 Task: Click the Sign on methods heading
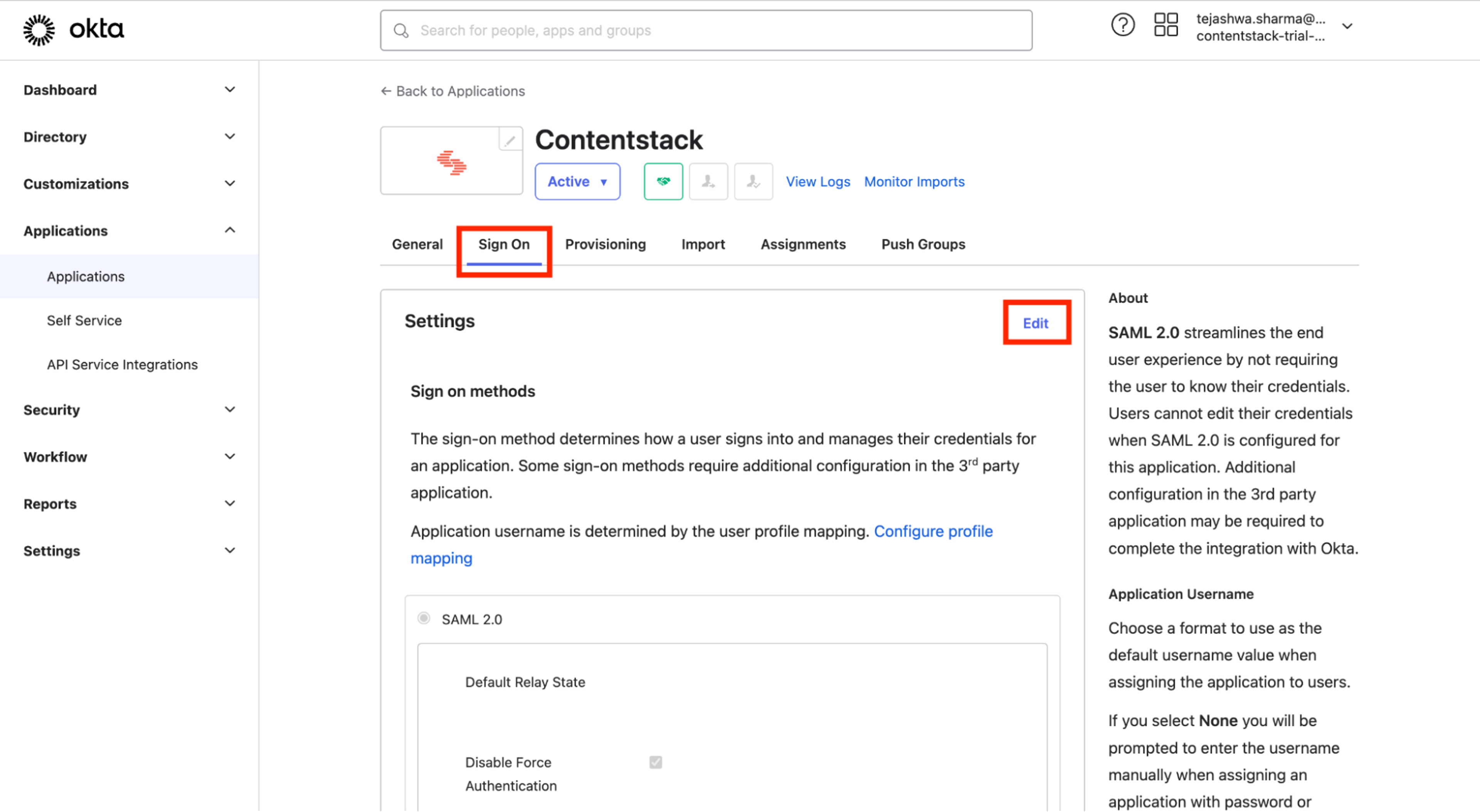coord(473,391)
